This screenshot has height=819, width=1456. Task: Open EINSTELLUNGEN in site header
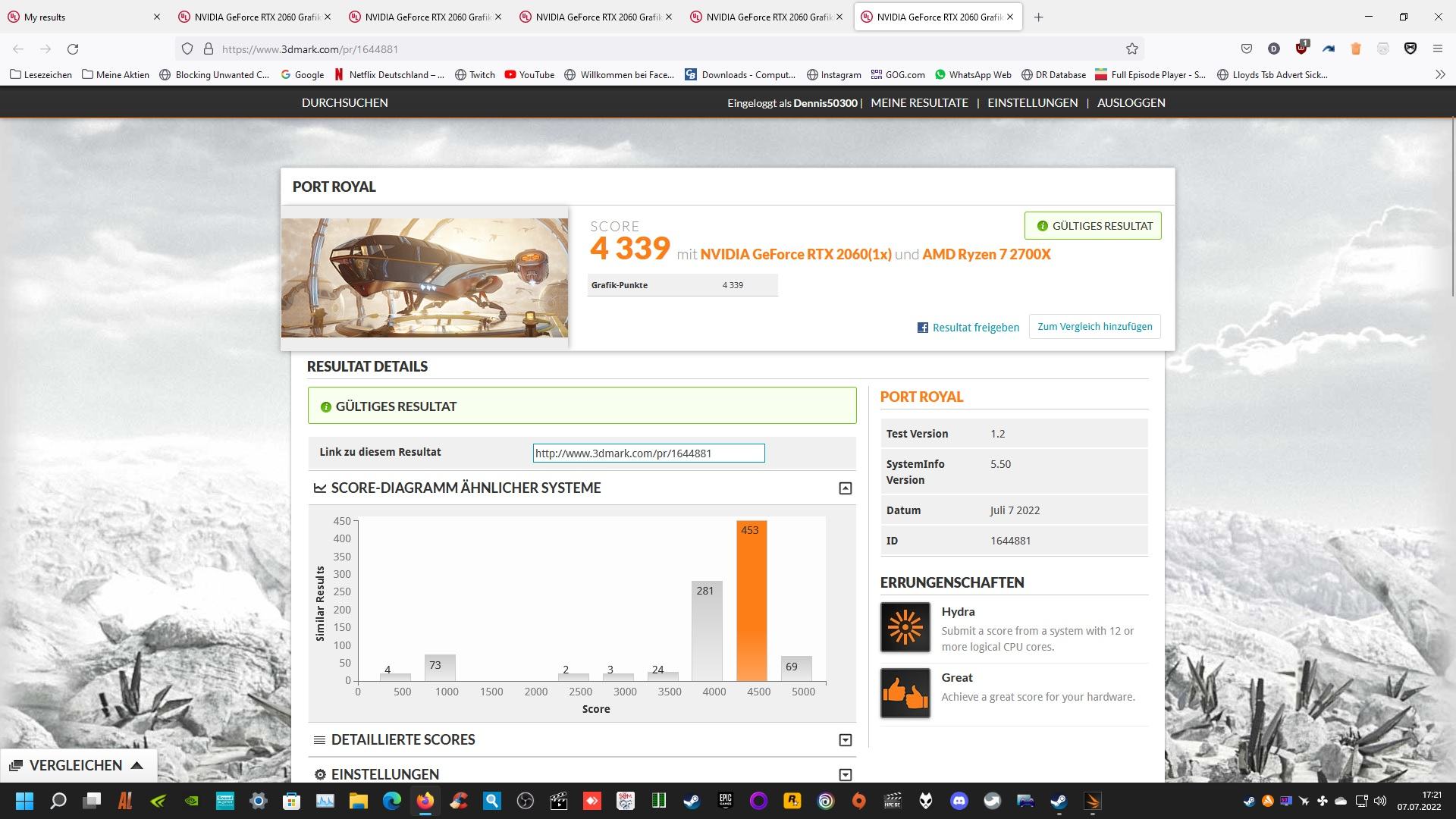(1032, 102)
